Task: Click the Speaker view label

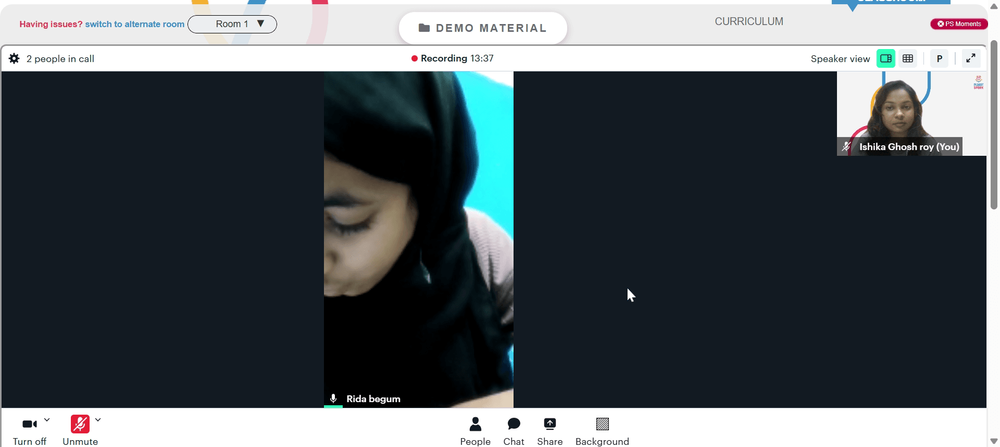Action: pyautogui.click(x=840, y=59)
